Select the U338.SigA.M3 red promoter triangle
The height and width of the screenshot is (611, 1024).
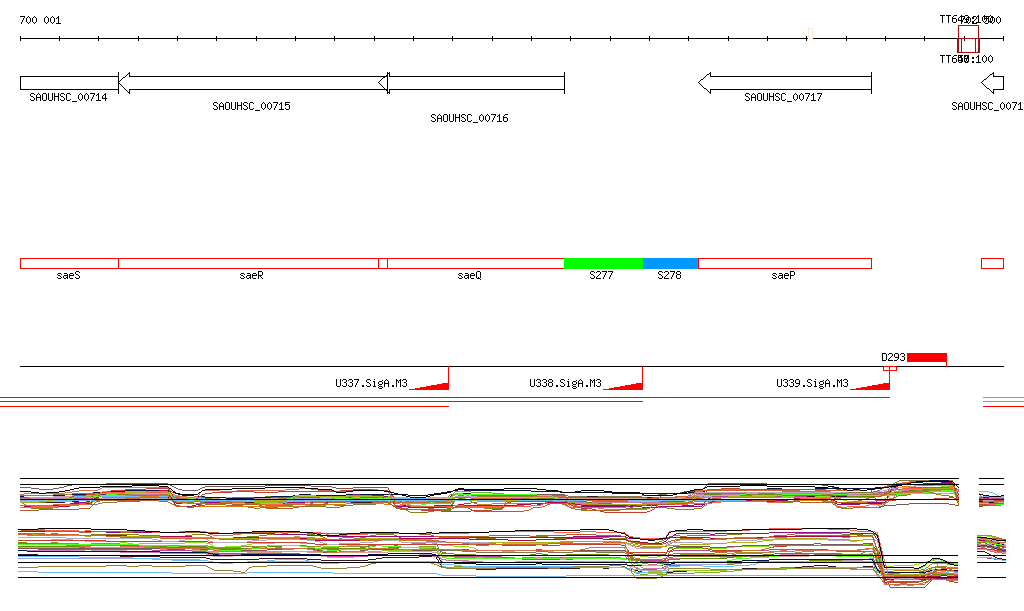click(x=625, y=383)
